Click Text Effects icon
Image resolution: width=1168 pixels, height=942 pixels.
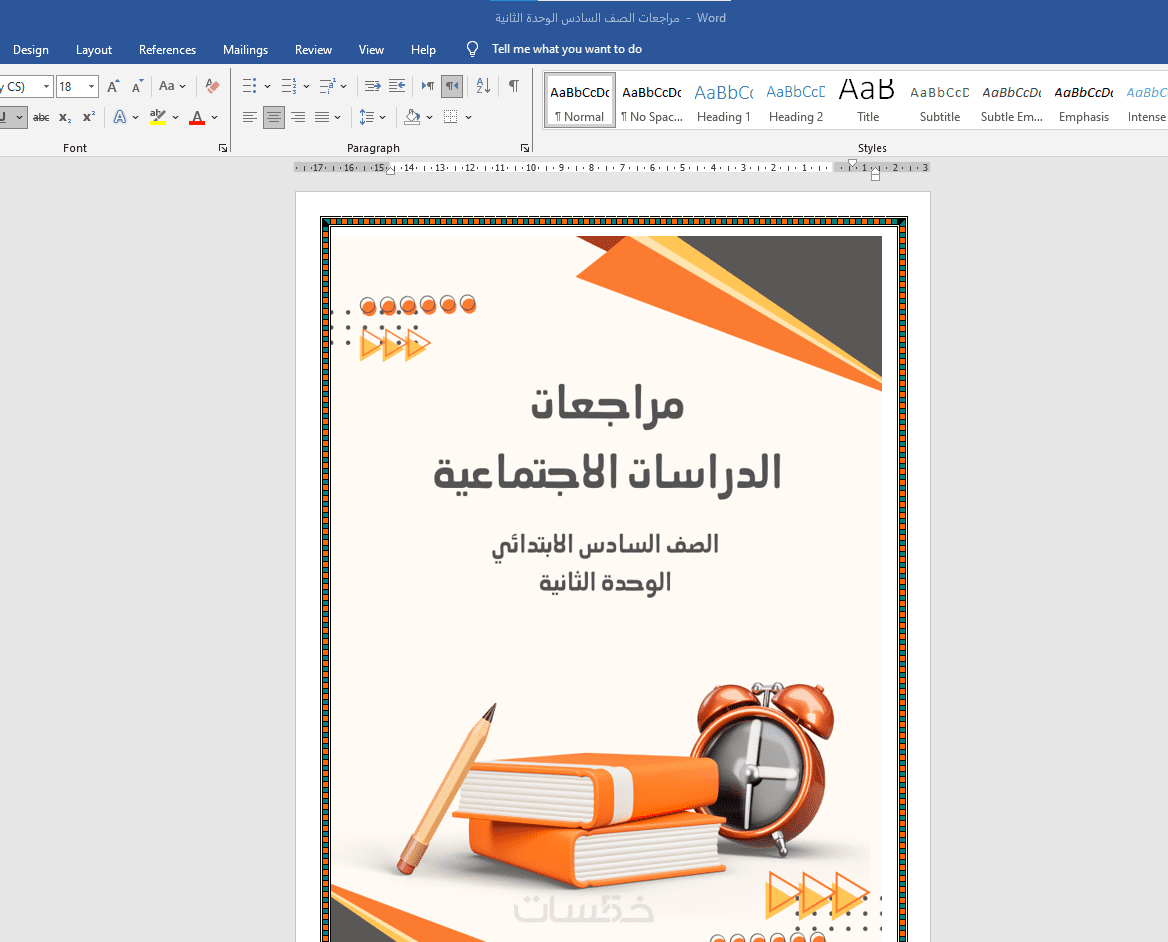119,117
